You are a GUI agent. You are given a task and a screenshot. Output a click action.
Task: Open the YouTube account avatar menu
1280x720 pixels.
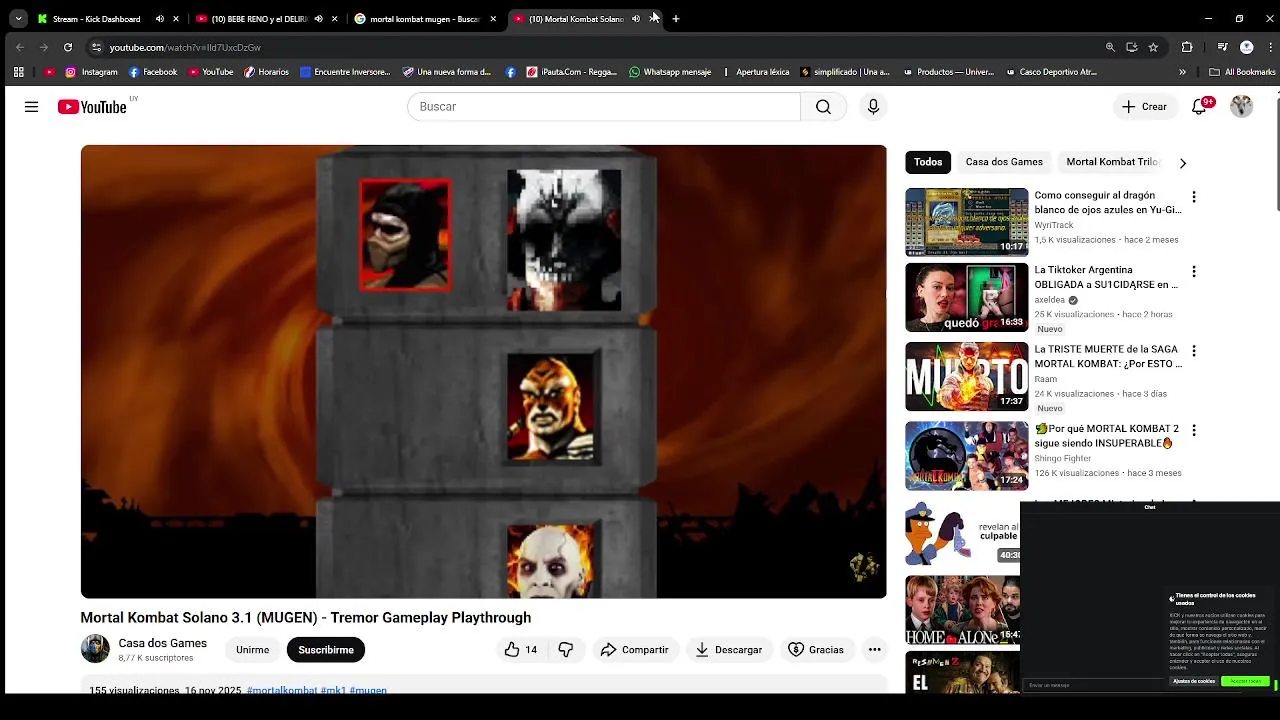click(x=1241, y=107)
